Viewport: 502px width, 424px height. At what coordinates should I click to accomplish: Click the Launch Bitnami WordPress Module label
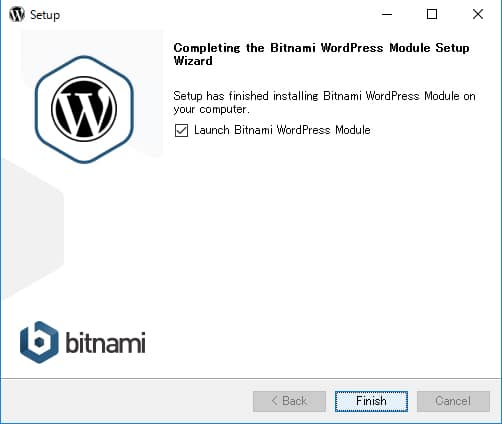coord(282,130)
